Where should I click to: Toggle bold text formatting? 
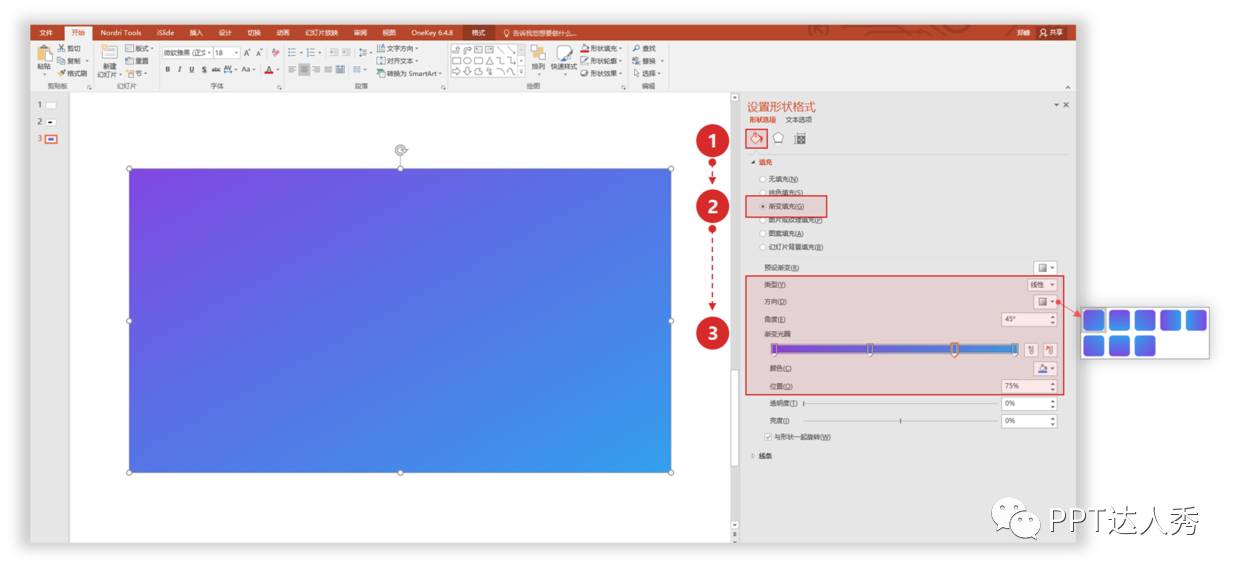pyautogui.click(x=168, y=70)
